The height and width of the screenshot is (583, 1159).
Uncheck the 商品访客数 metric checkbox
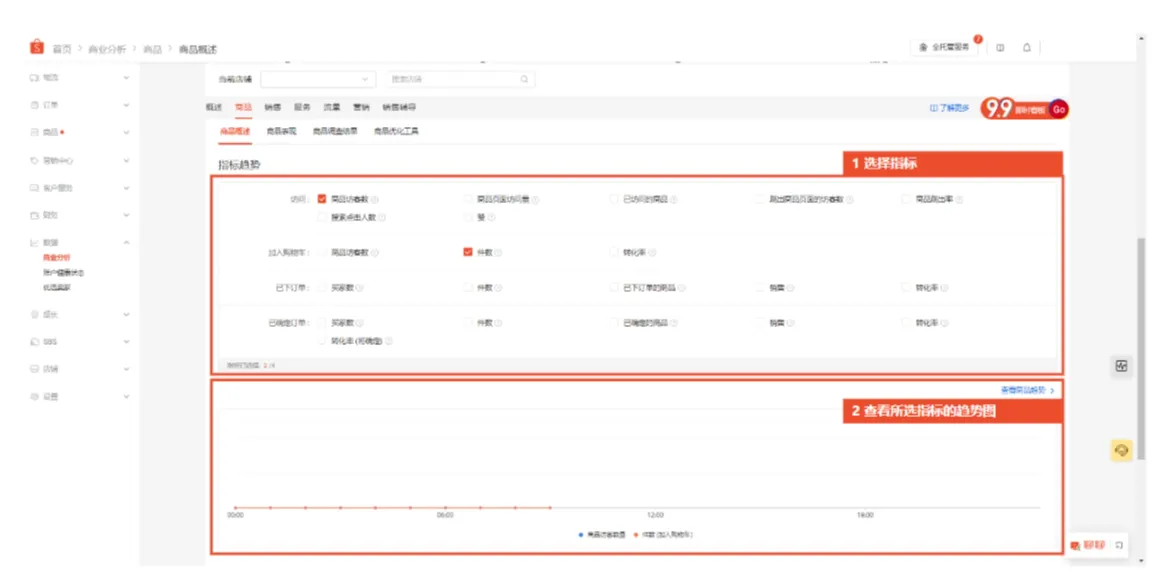coord(321,196)
